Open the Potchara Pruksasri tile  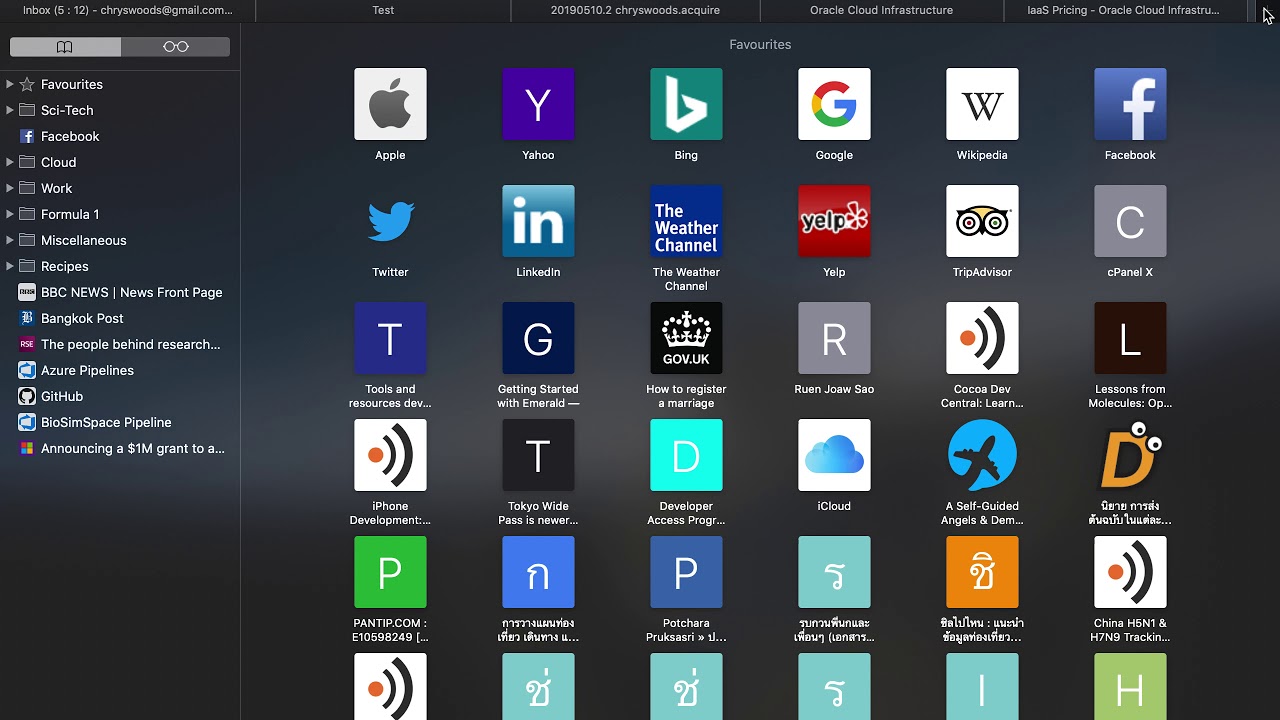[686, 572]
